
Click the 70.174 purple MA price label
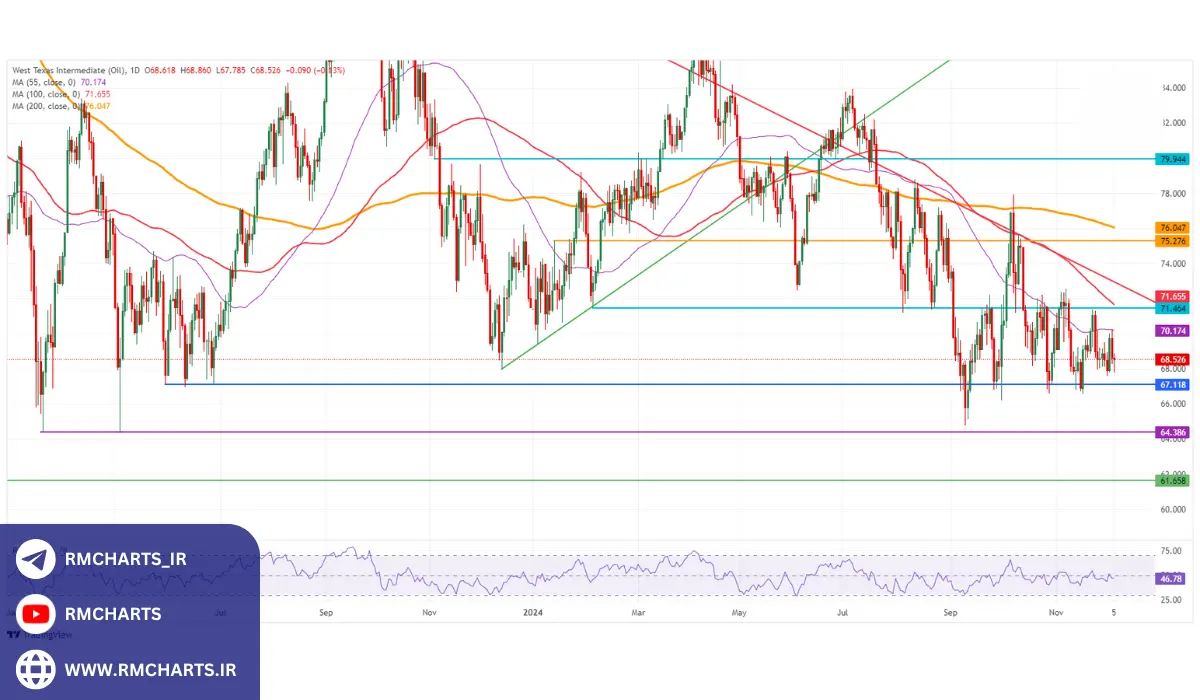coord(1171,330)
